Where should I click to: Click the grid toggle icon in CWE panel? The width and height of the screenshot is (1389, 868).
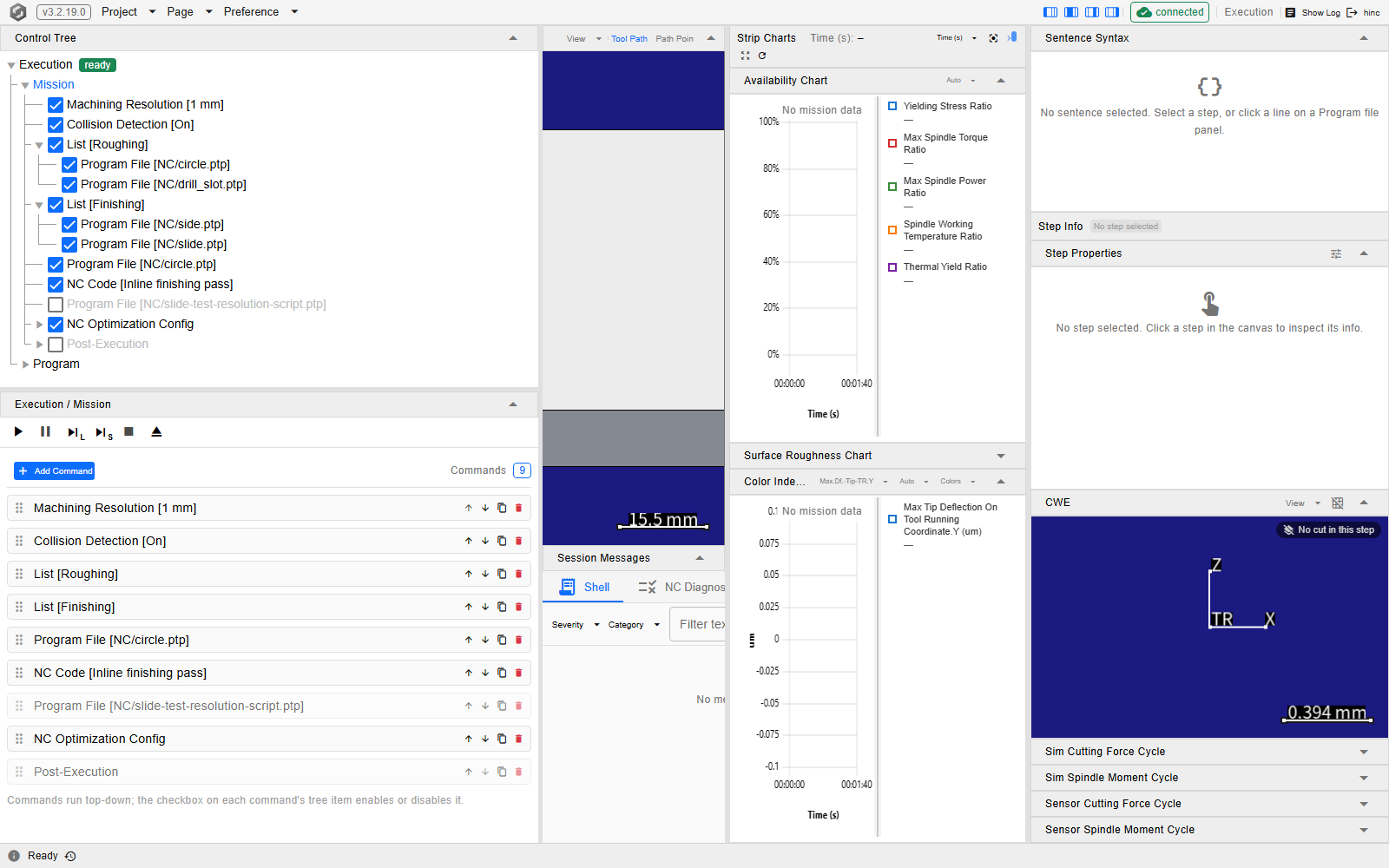pyautogui.click(x=1338, y=503)
